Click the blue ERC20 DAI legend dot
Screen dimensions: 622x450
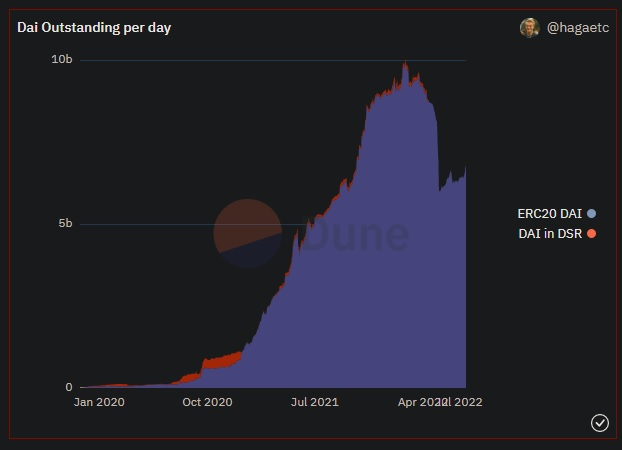[592, 213]
